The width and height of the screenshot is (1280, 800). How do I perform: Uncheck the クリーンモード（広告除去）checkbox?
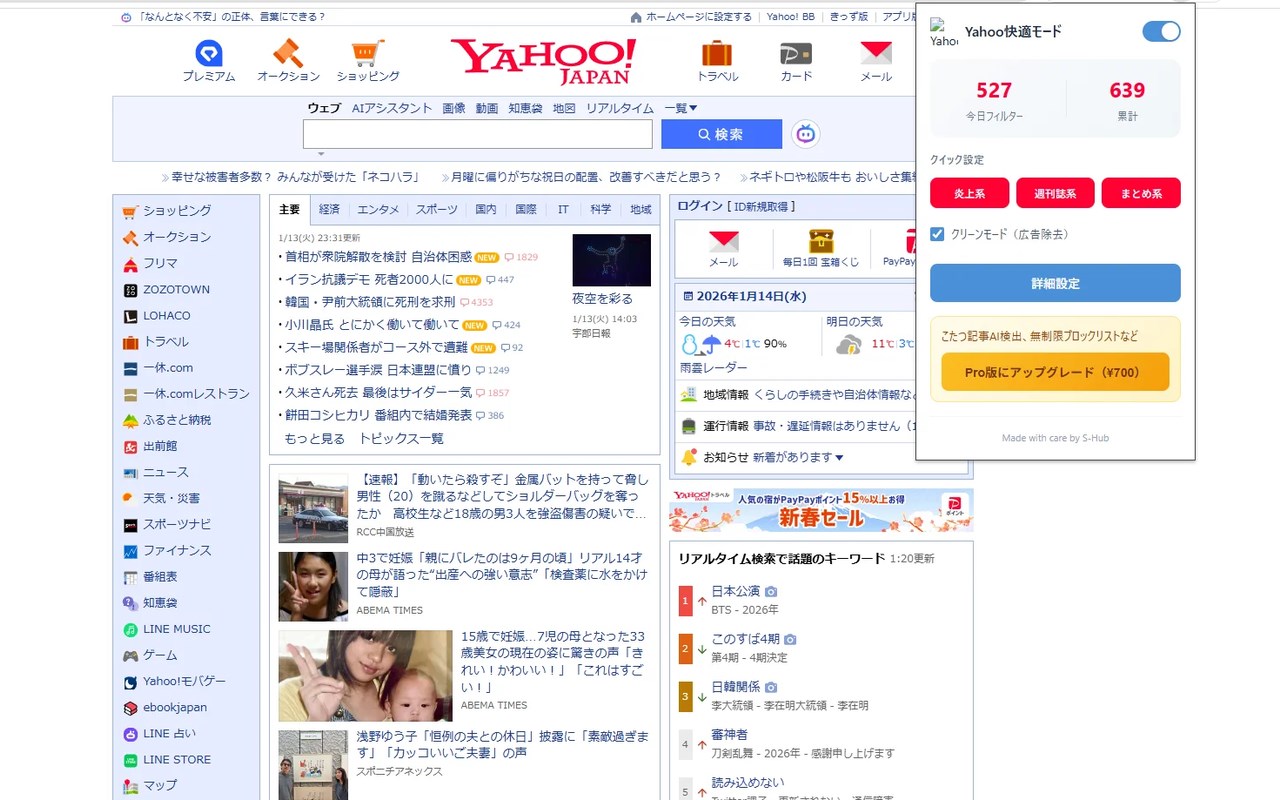[937, 234]
